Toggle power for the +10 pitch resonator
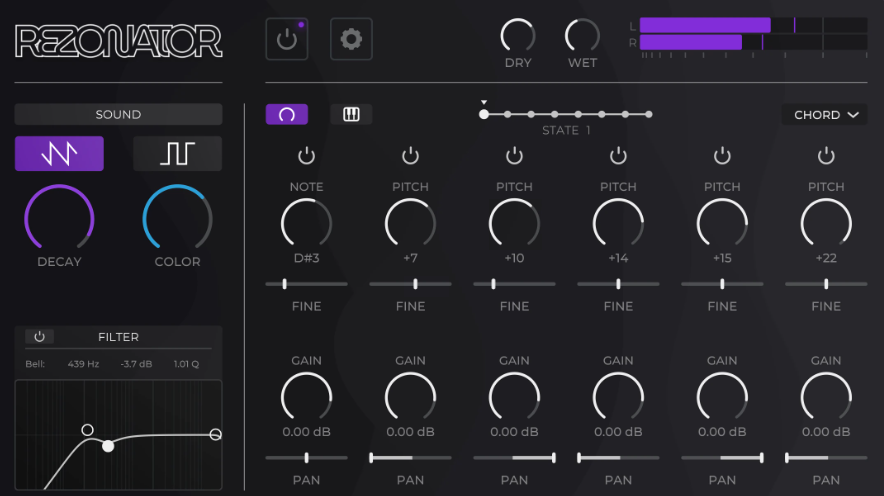Image resolution: width=884 pixels, height=496 pixels. (x=514, y=156)
